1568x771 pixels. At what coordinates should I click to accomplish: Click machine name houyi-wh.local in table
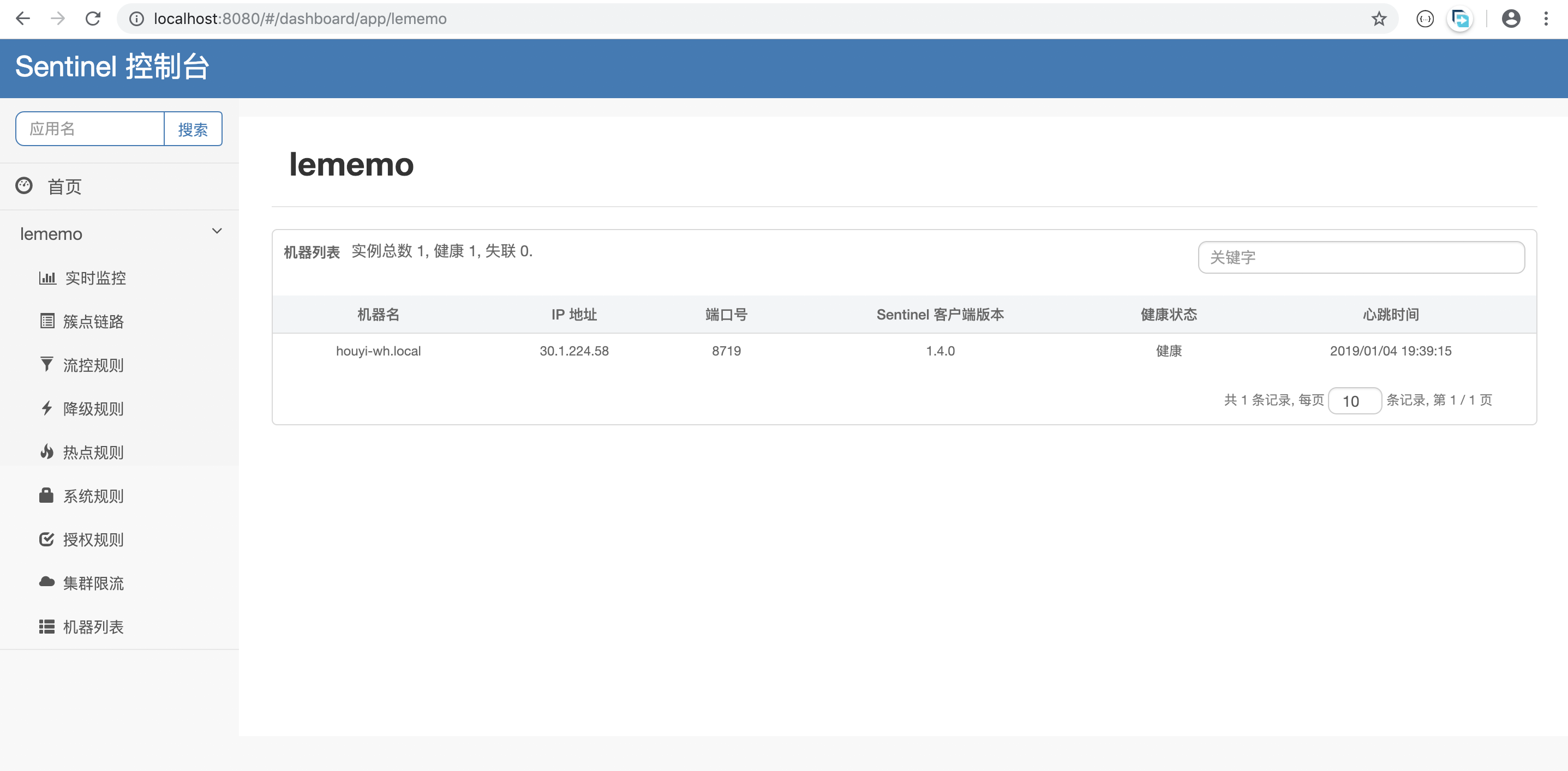pyautogui.click(x=379, y=351)
